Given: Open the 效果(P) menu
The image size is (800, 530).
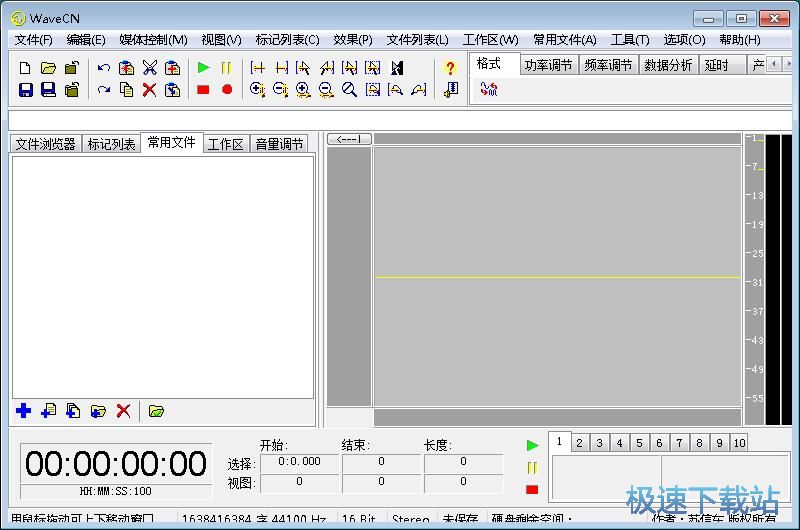Looking at the screenshot, I should [x=353, y=40].
